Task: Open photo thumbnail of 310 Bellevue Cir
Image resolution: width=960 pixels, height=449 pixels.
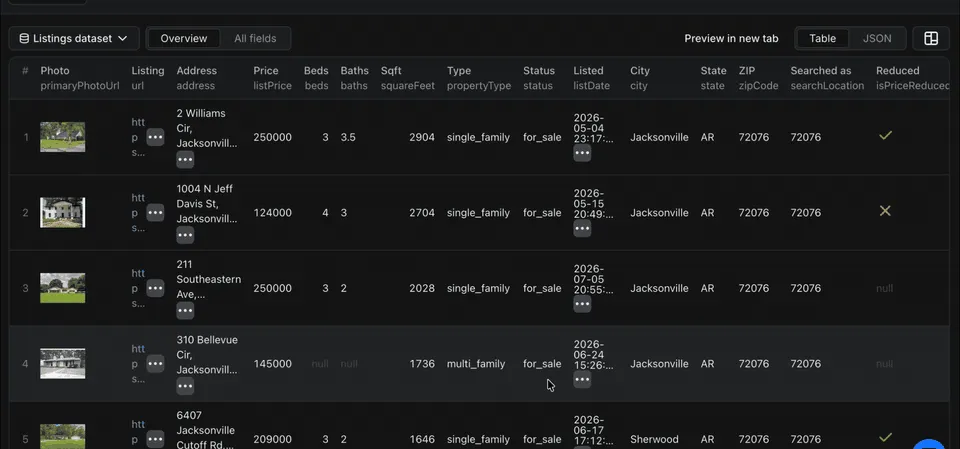Action: (62, 364)
